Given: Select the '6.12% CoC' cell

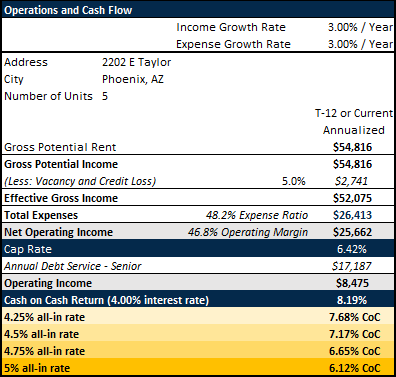Looking at the screenshot, I should point(355,368).
